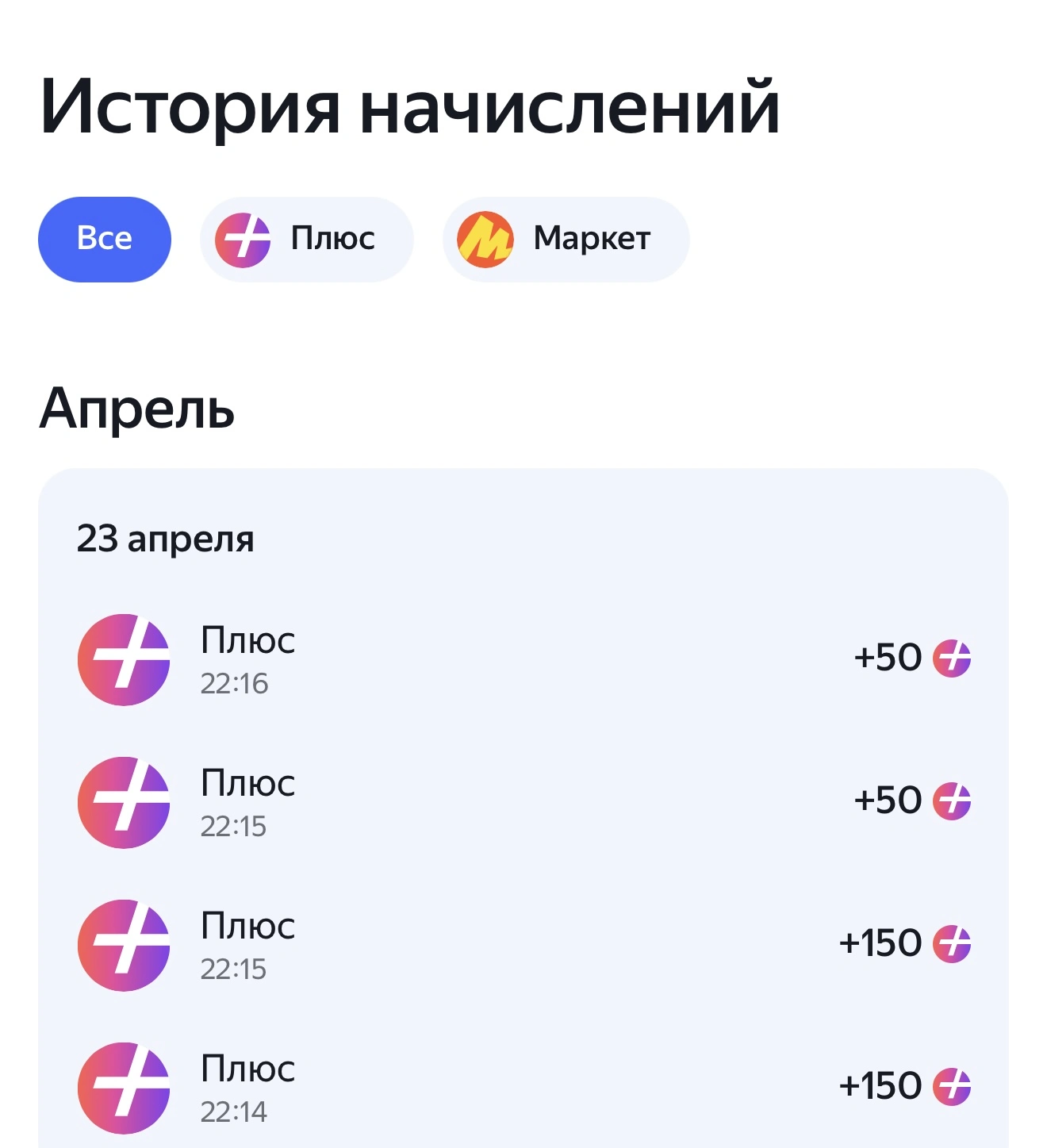Click small points icon beside +150 at 22:14
1047x1148 pixels.
(x=952, y=1087)
